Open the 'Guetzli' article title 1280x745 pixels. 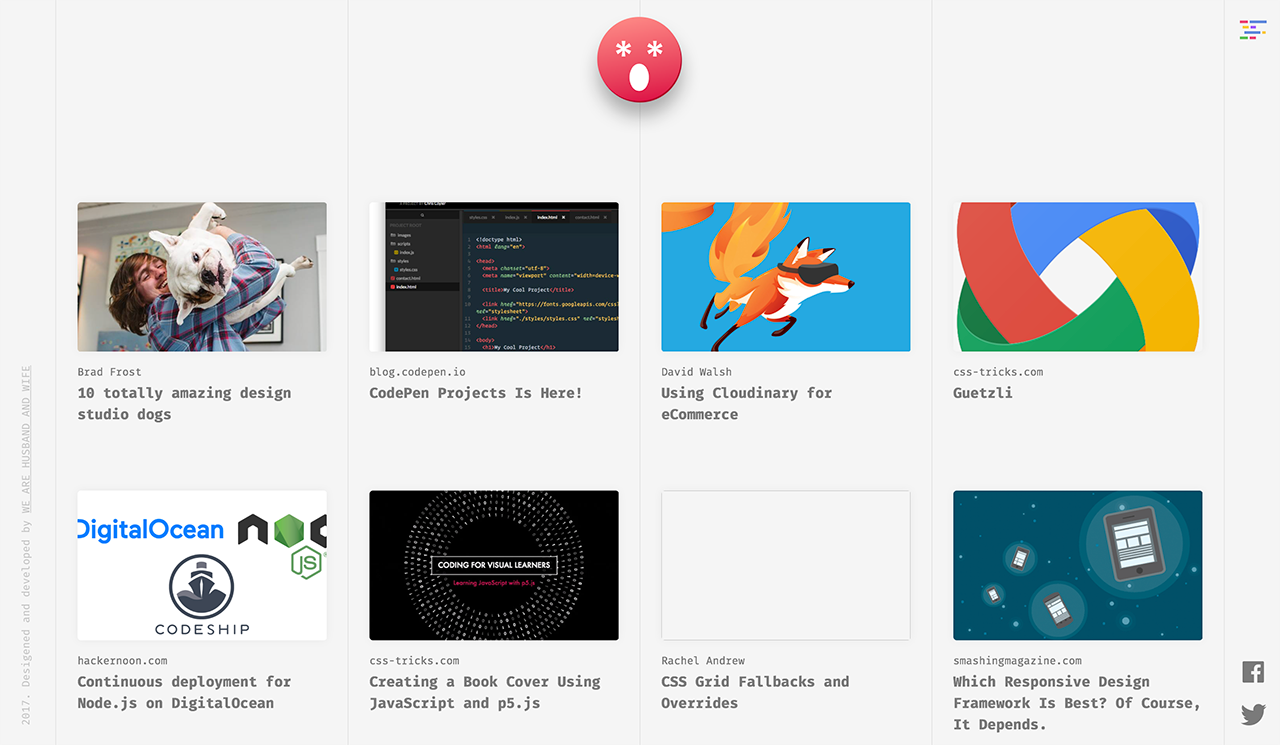(983, 393)
